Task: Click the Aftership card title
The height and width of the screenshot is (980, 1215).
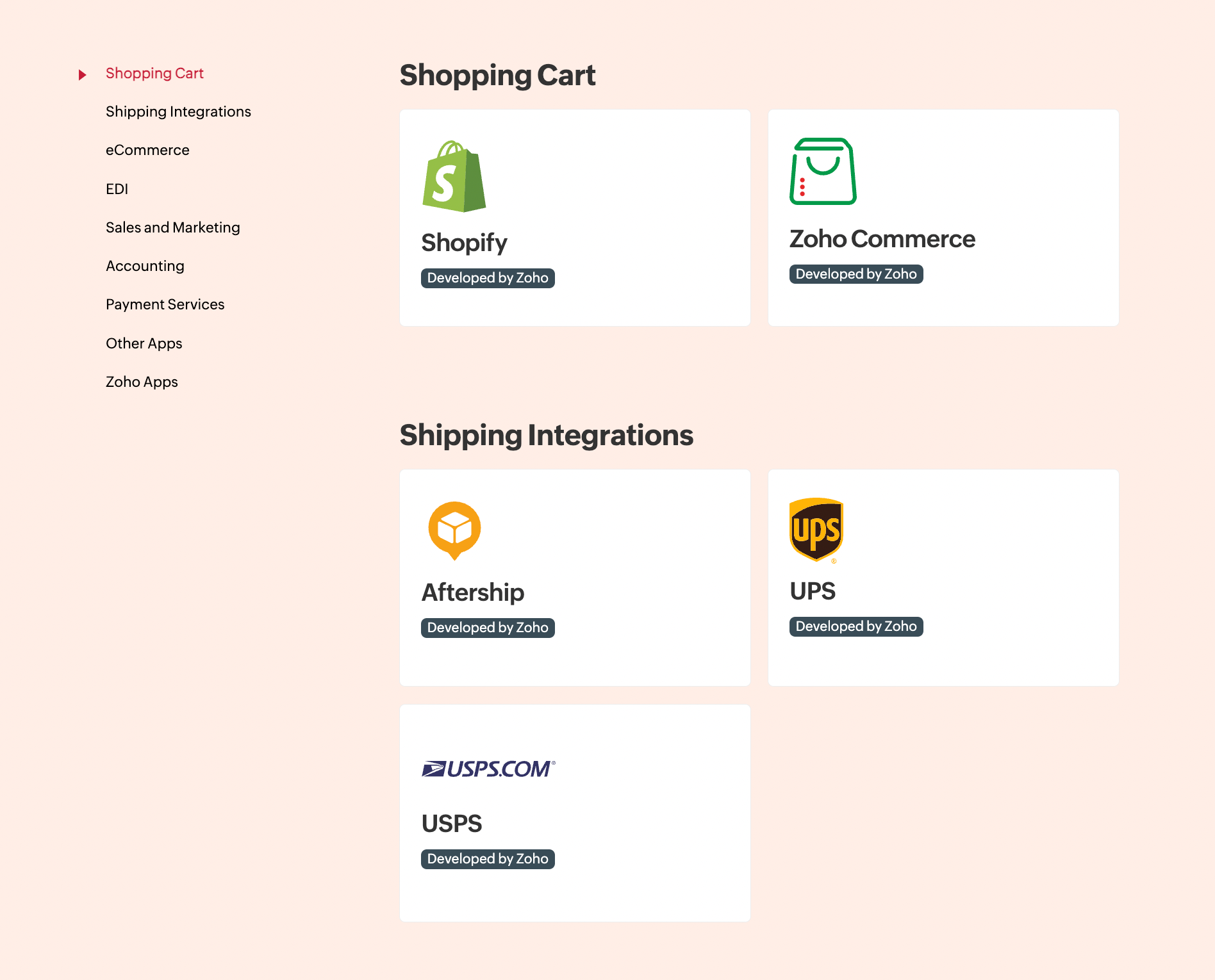Action: point(473,592)
